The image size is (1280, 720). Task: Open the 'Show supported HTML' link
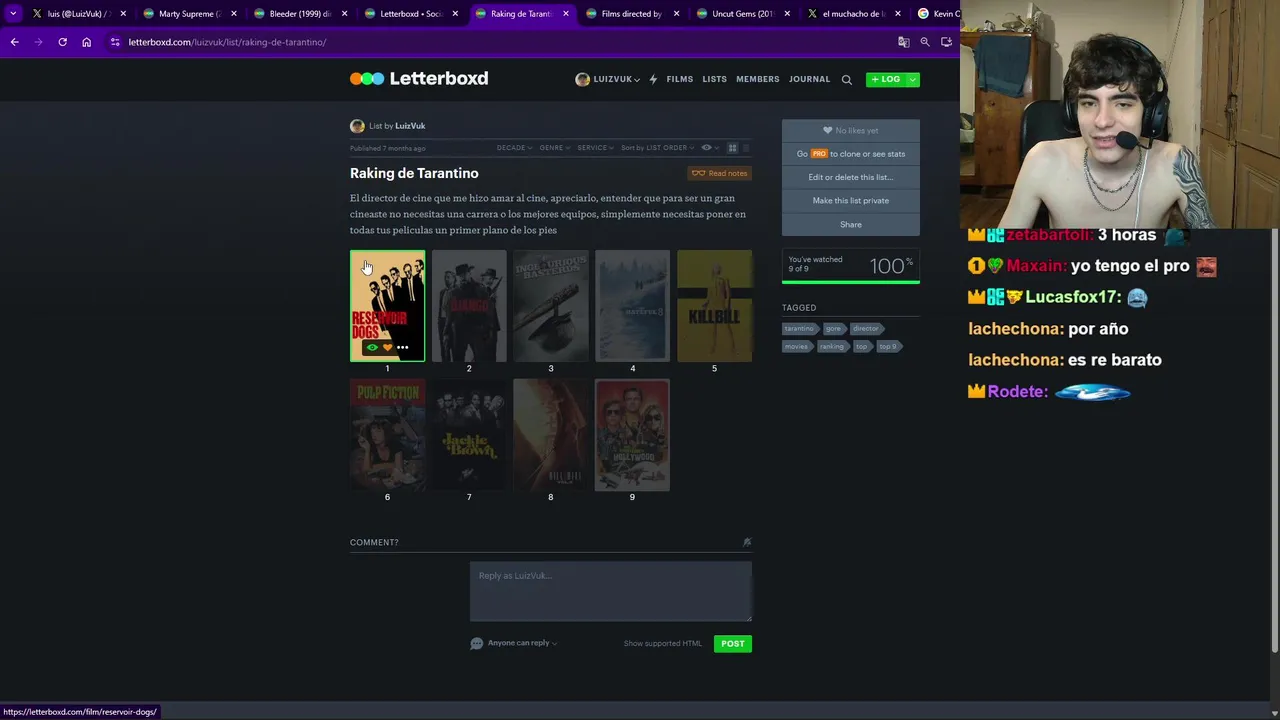pos(663,644)
